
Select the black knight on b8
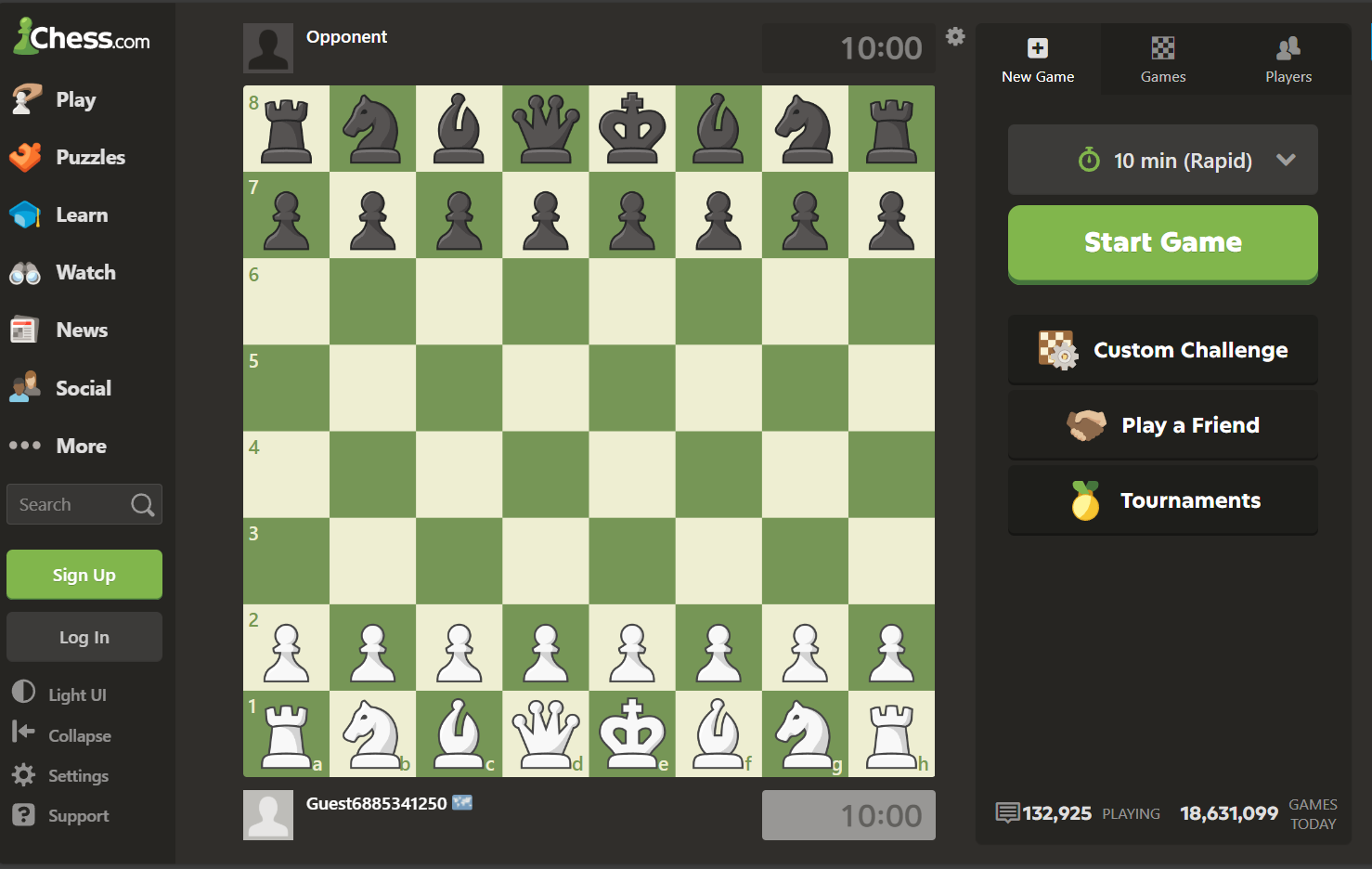click(373, 129)
